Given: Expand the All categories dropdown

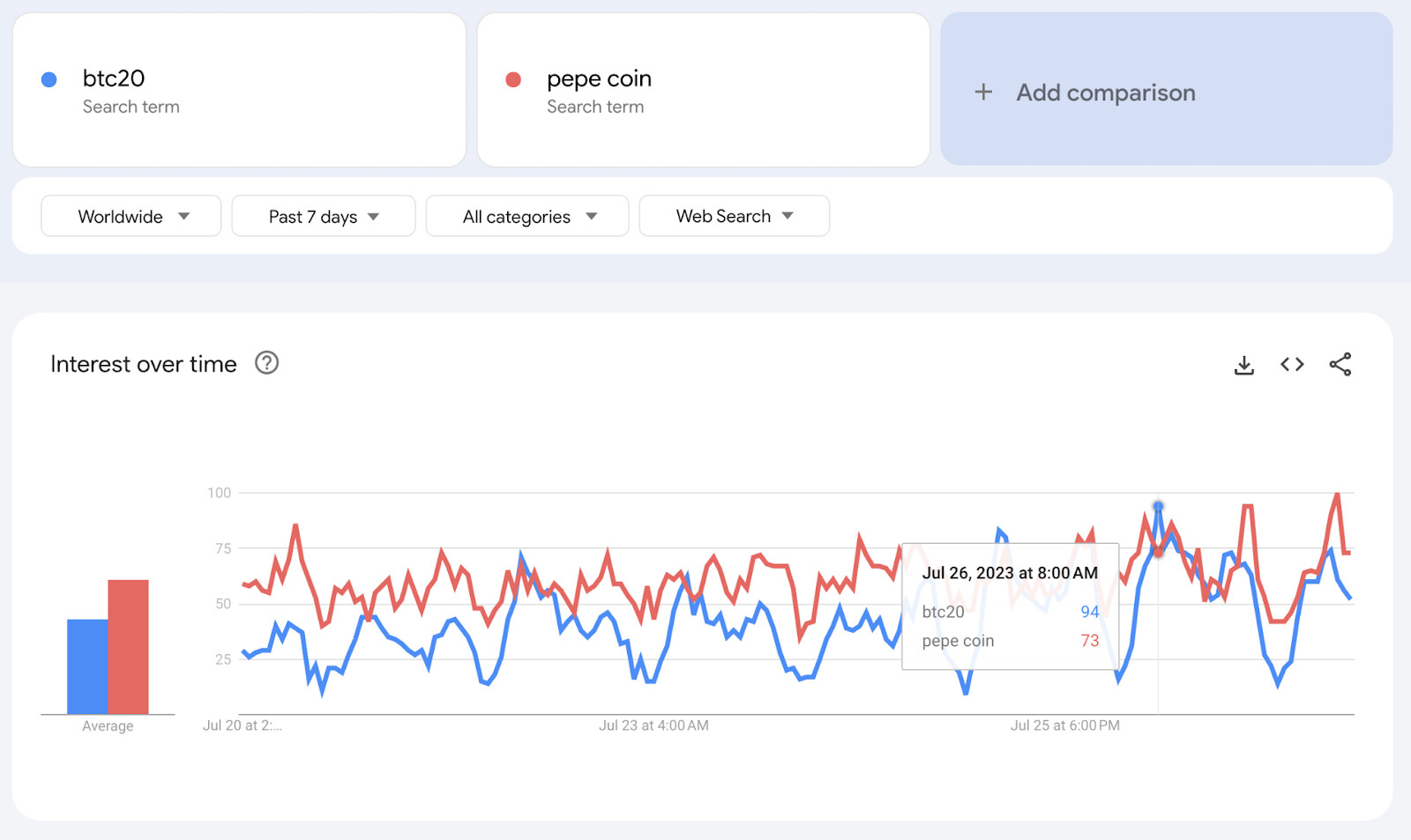Looking at the screenshot, I should (x=527, y=217).
